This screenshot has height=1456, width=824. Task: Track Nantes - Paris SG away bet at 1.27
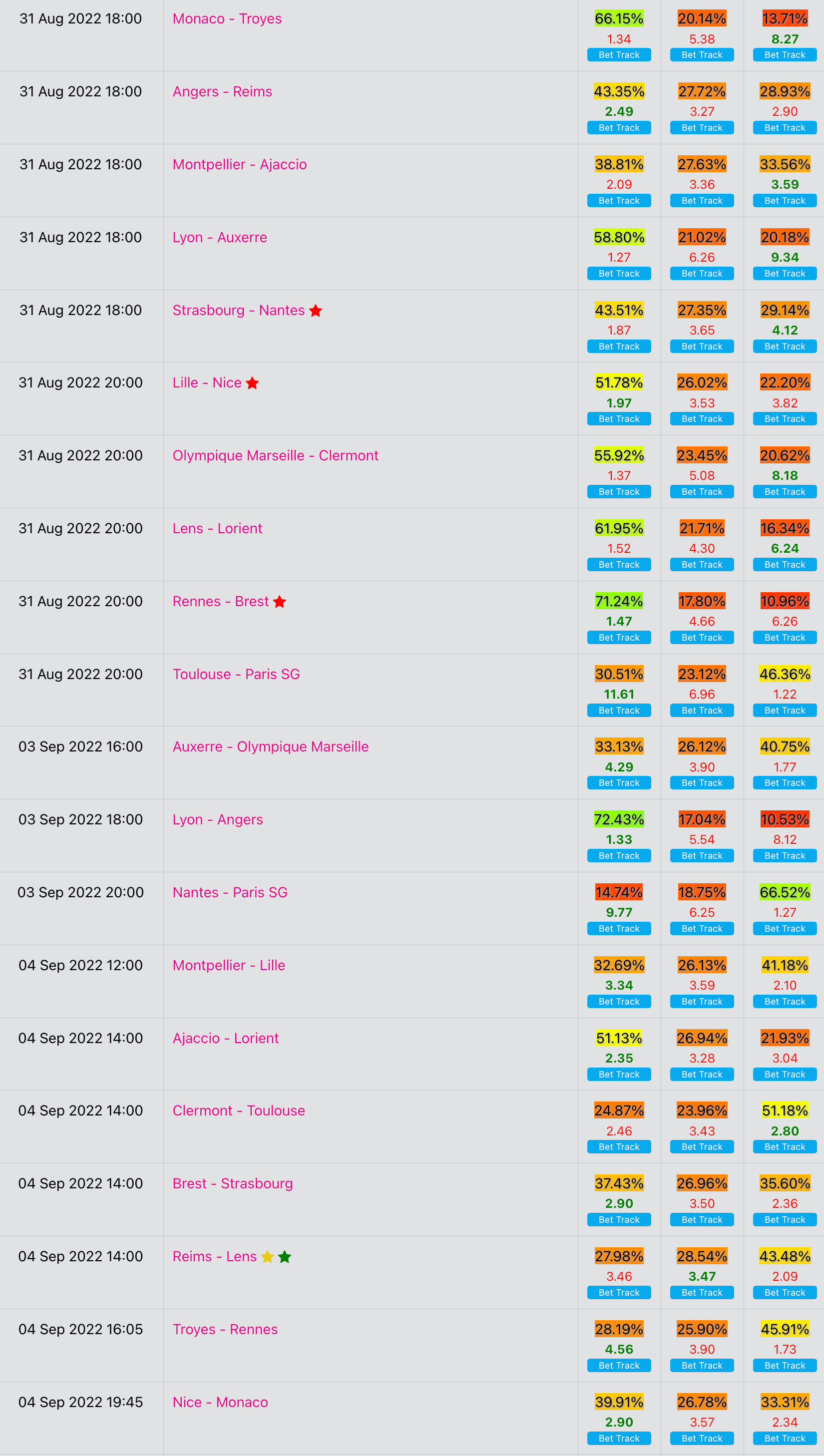[x=785, y=929]
